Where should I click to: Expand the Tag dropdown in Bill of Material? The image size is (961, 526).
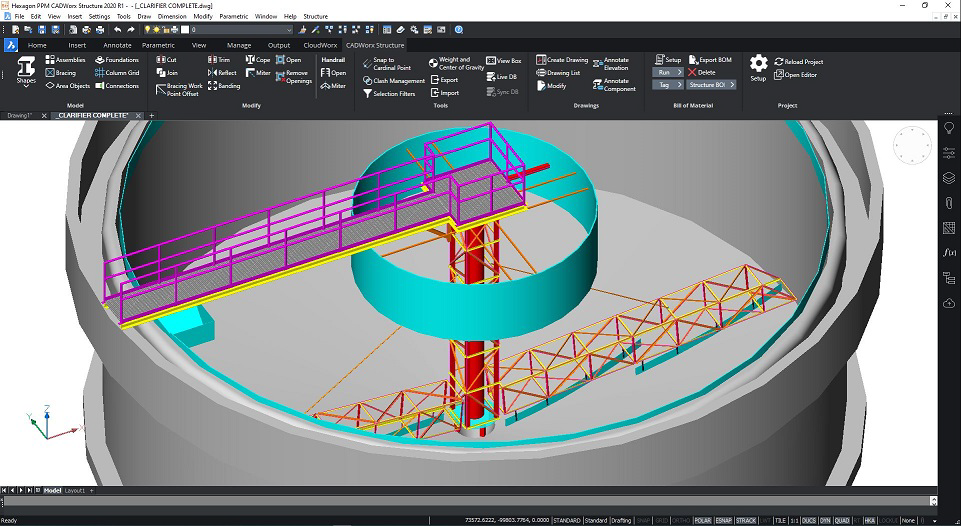(x=669, y=85)
